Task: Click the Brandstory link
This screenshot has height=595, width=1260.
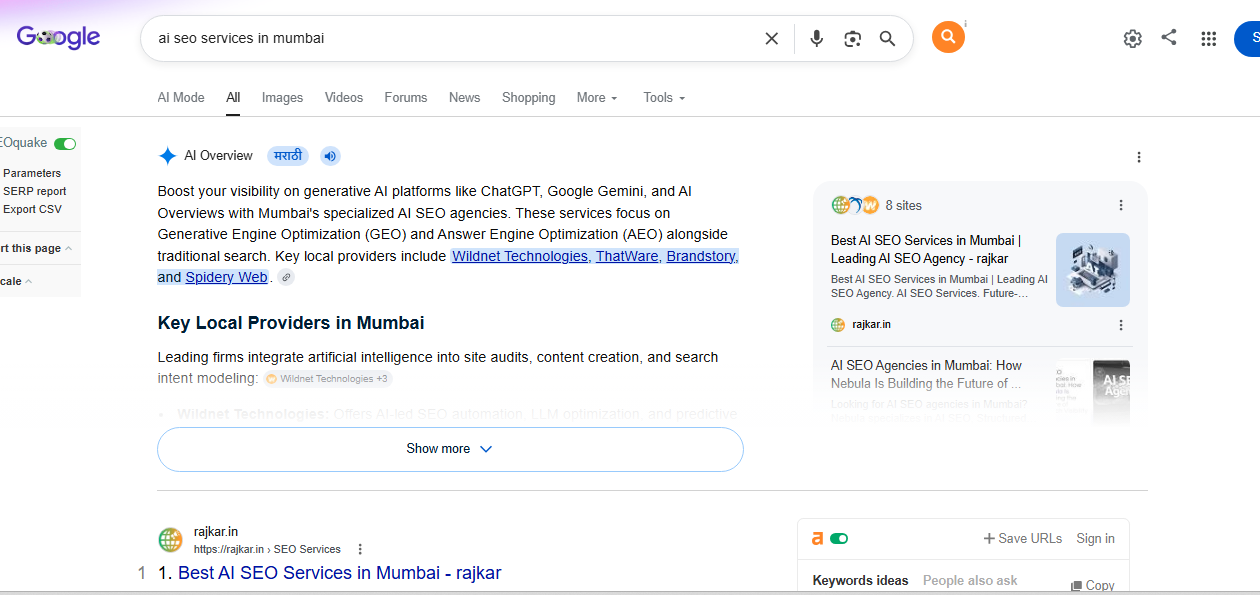Action: click(701, 256)
